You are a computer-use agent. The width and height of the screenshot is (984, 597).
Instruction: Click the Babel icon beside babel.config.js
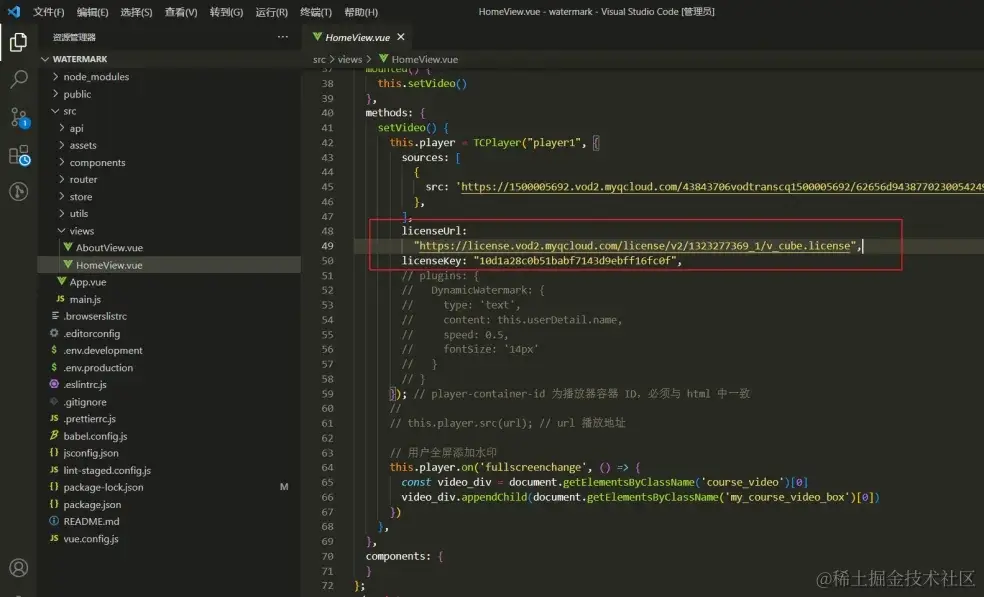pyautogui.click(x=54, y=435)
